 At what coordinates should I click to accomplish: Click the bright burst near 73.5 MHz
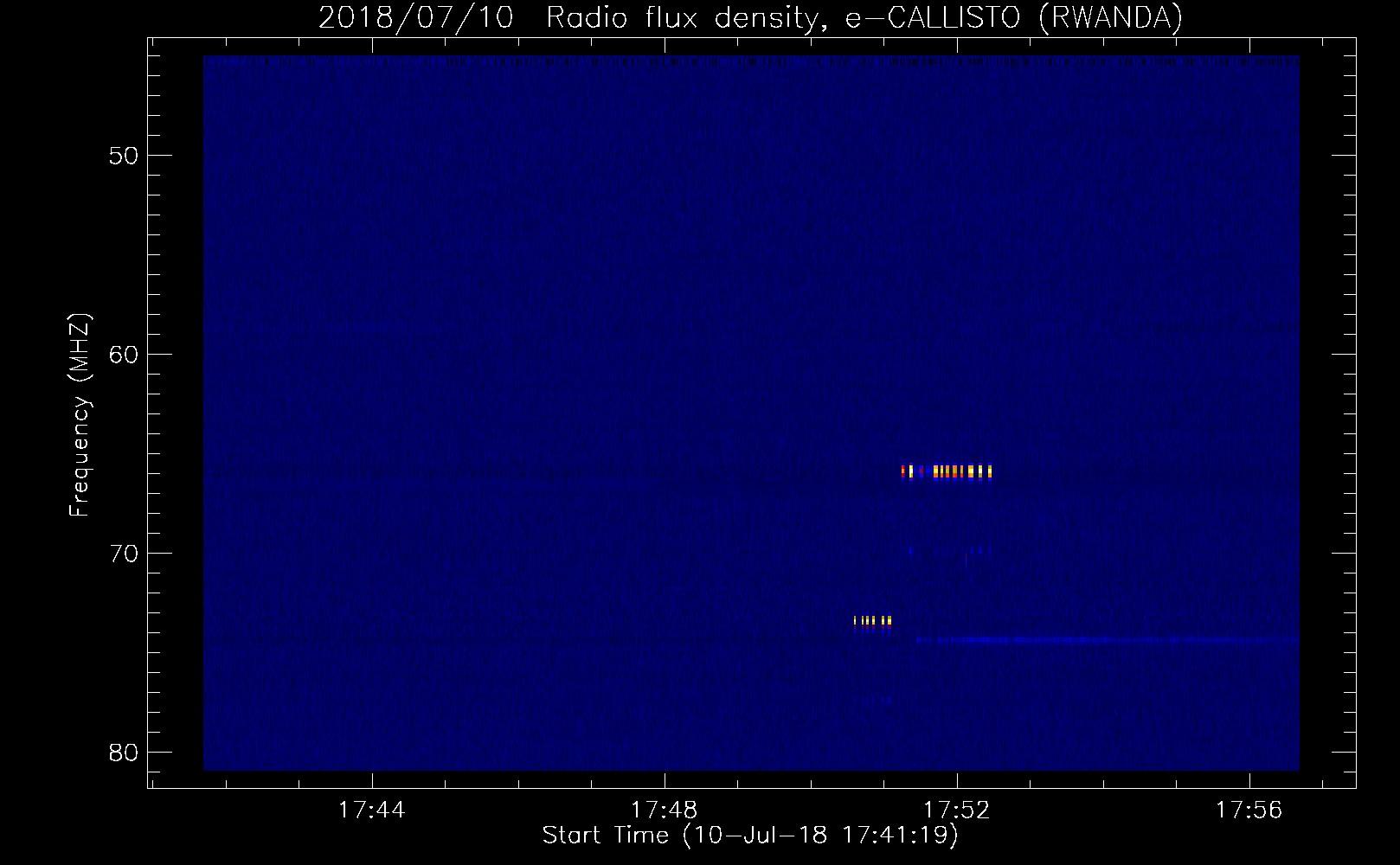[x=872, y=621]
